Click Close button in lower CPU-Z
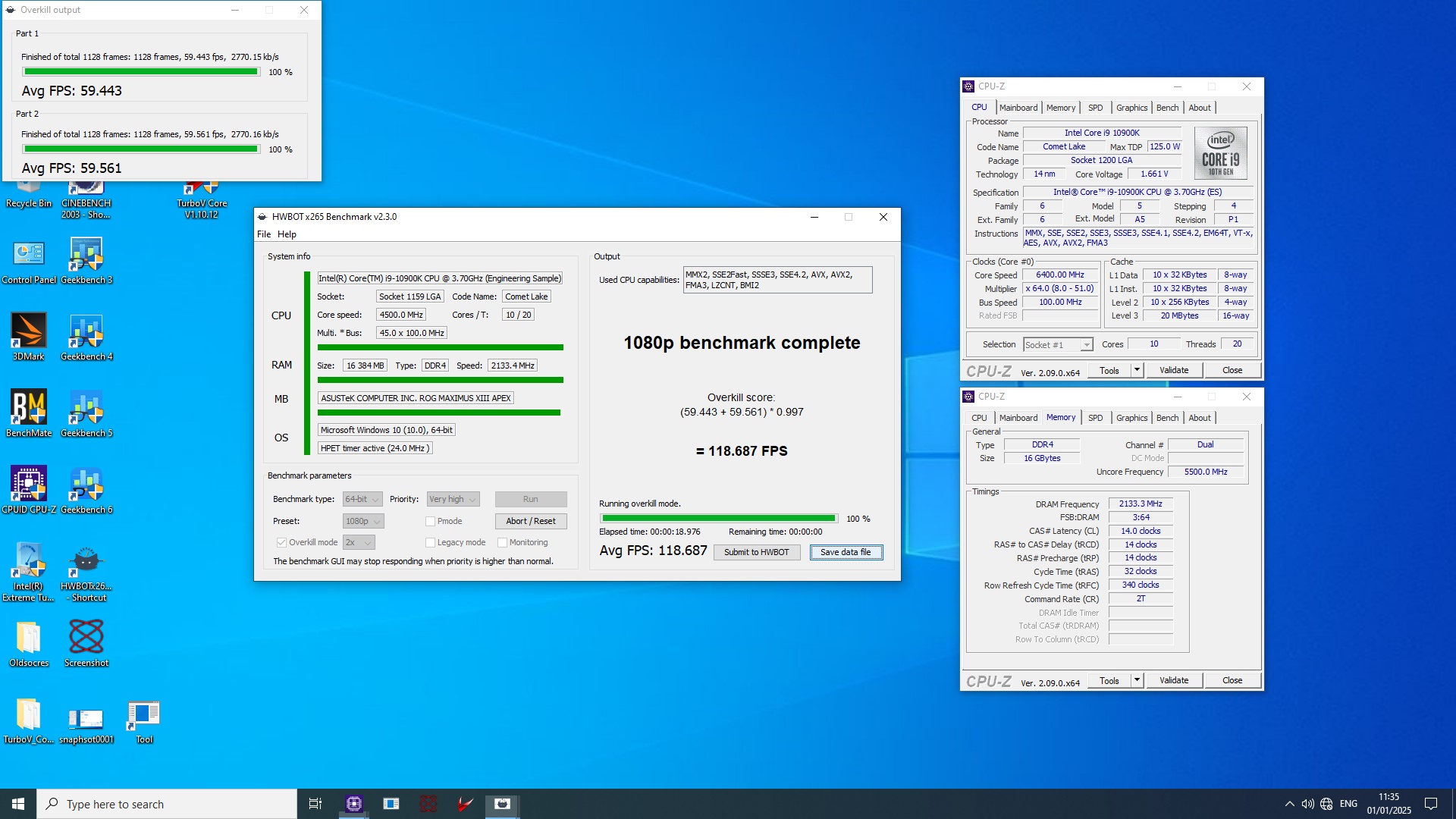1456x819 pixels. tap(1232, 680)
